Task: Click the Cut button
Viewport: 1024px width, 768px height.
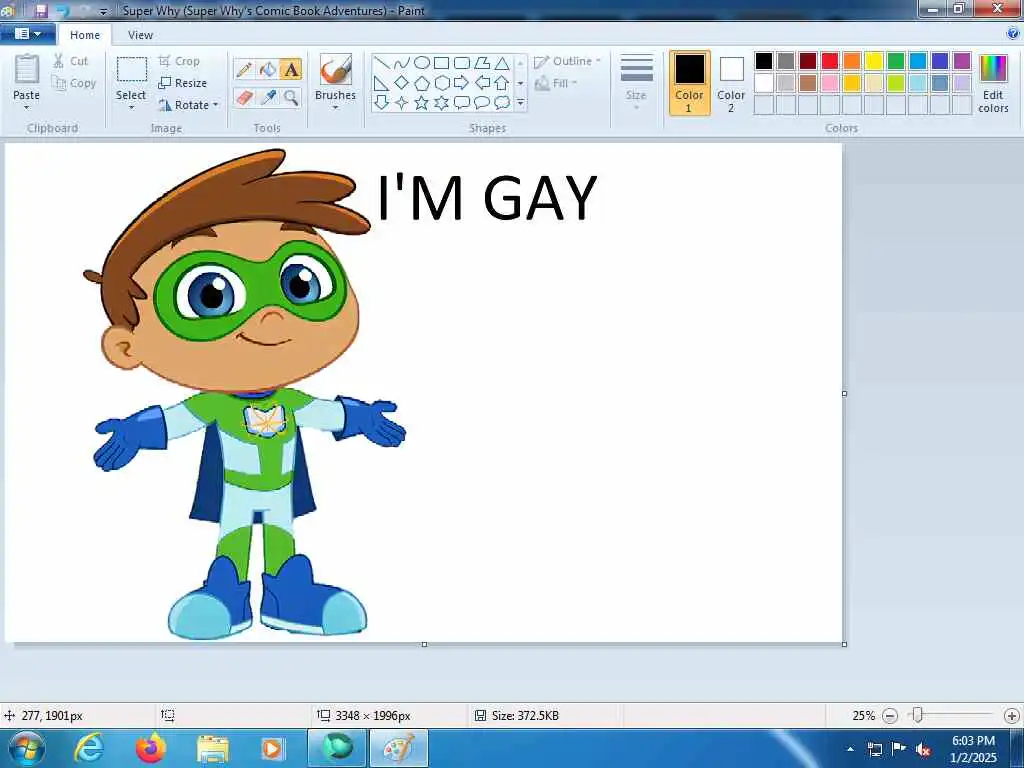Action: point(71,61)
